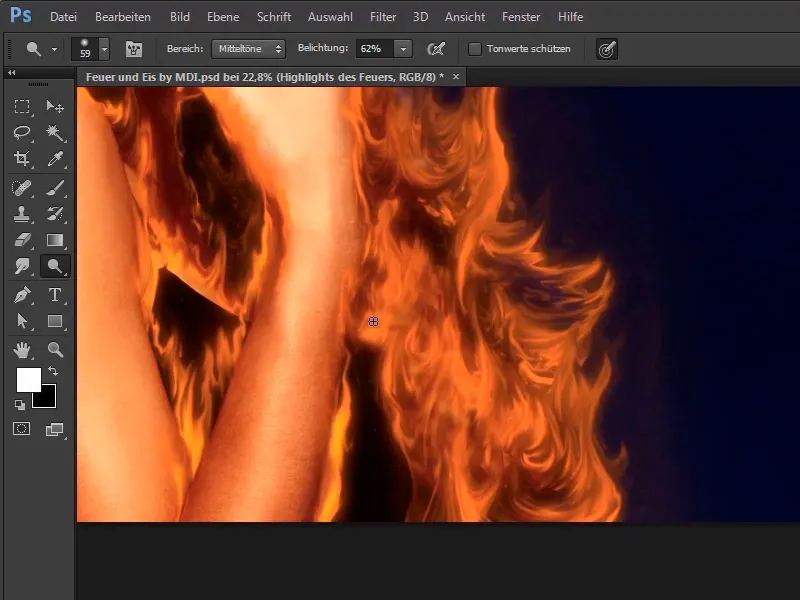800x600 pixels.
Task: Select the Gradient tool
Action: click(x=55, y=240)
